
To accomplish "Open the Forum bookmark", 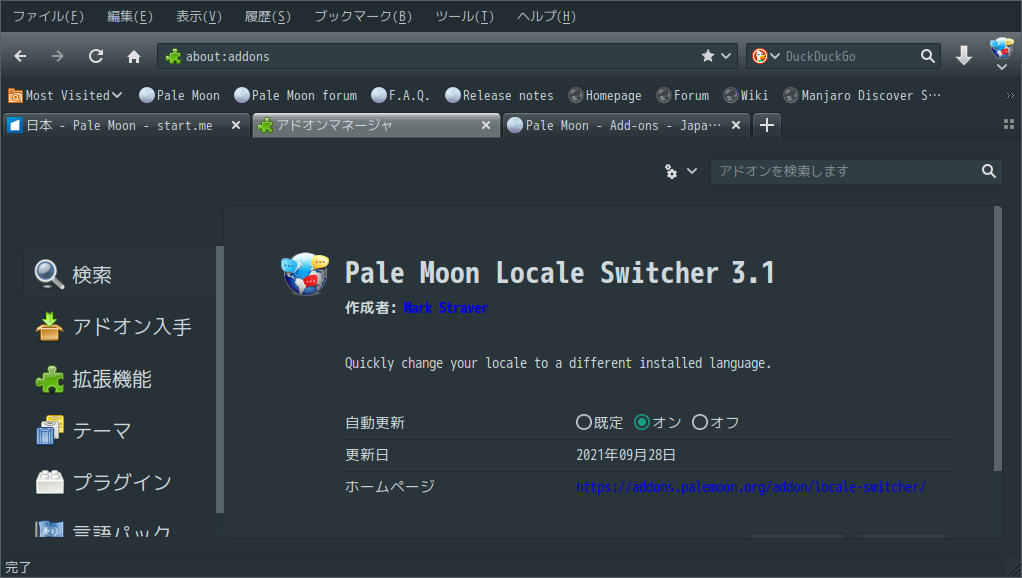I will click(x=682, y=96).
